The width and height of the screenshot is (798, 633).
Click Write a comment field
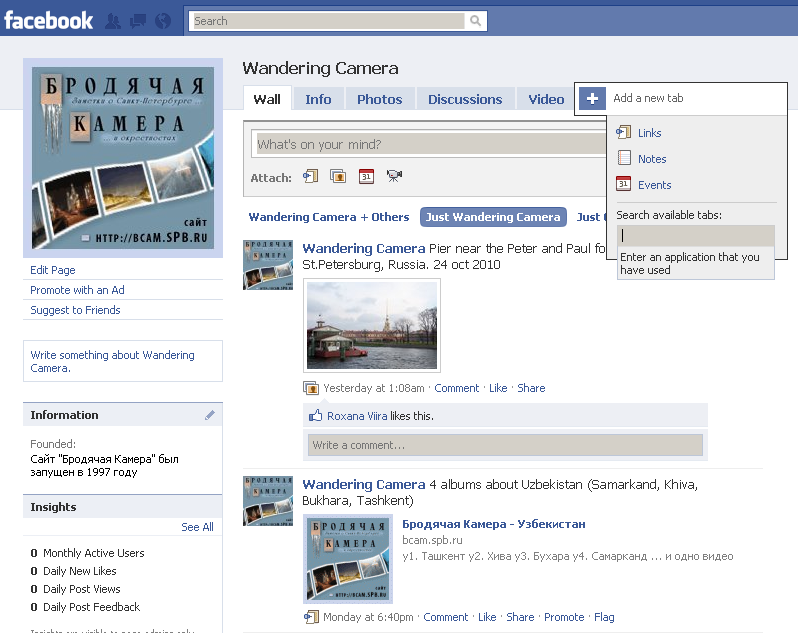click(505, 445)
